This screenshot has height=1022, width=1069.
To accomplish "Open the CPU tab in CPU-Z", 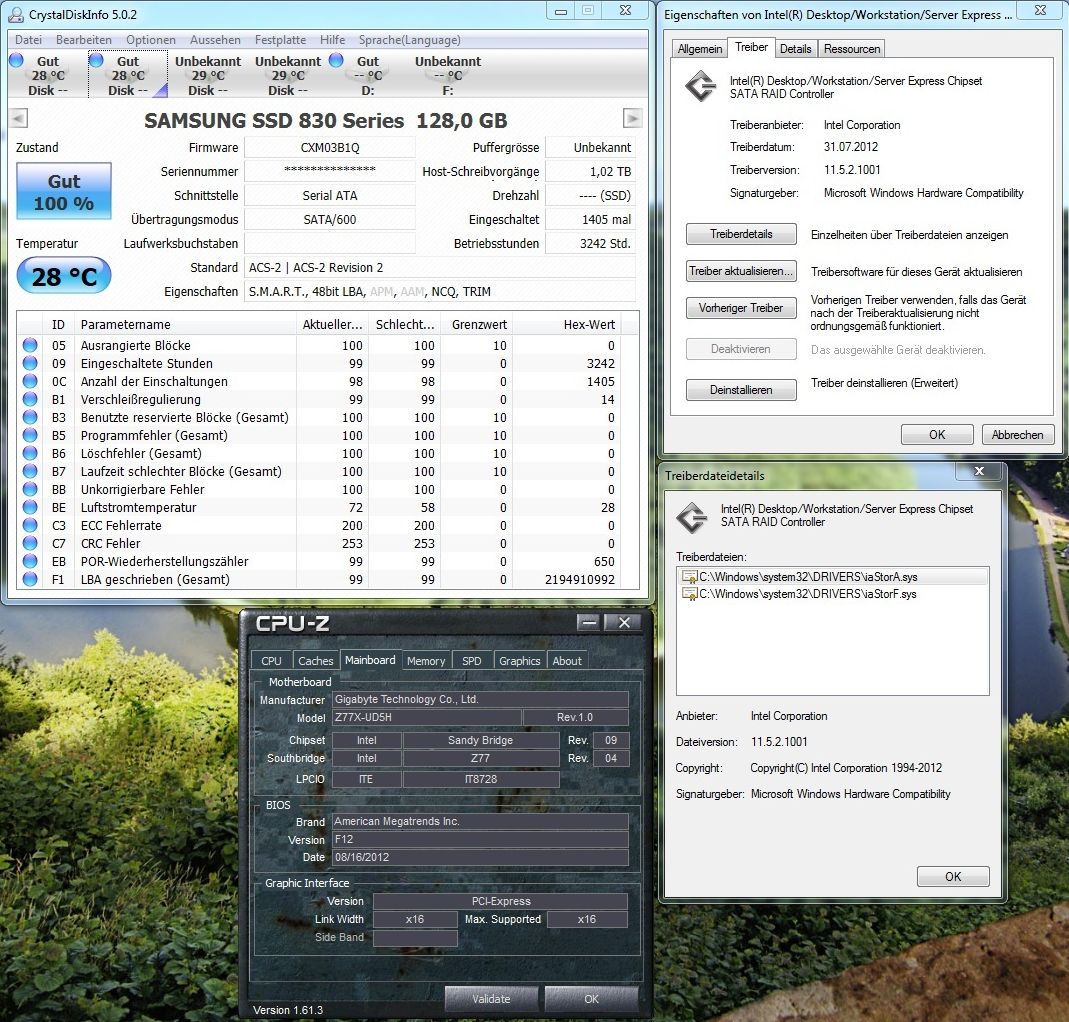I will [271, 660].
